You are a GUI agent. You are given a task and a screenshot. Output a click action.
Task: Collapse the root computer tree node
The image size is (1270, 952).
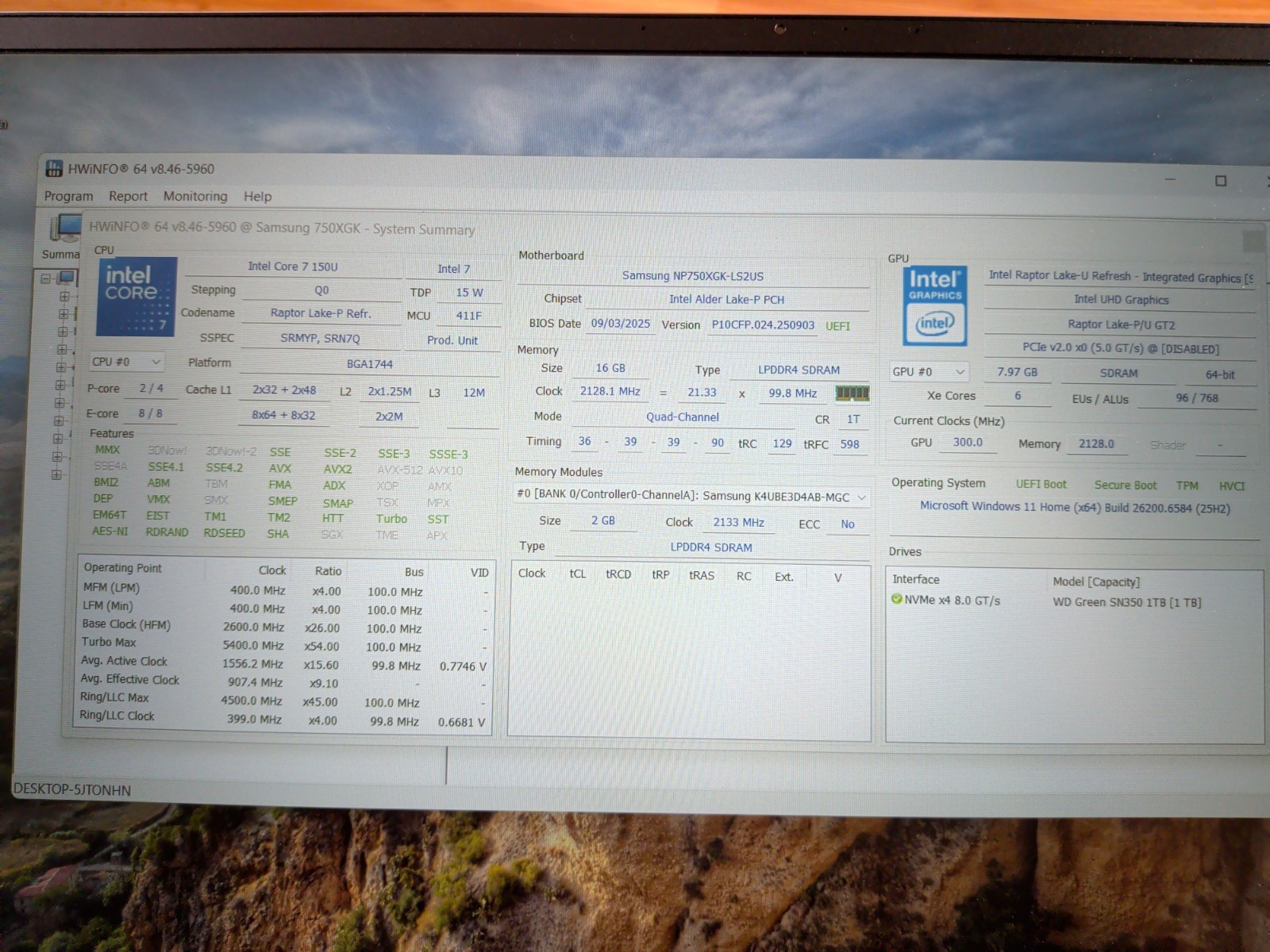(x=46, y=278)
